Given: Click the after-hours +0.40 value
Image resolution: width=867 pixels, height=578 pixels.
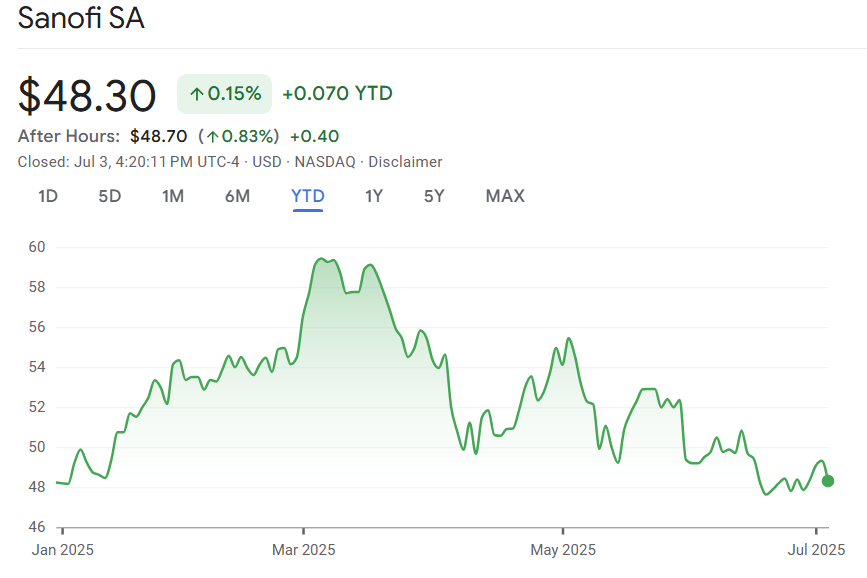Looking at the screenshot, I should 315,136.
